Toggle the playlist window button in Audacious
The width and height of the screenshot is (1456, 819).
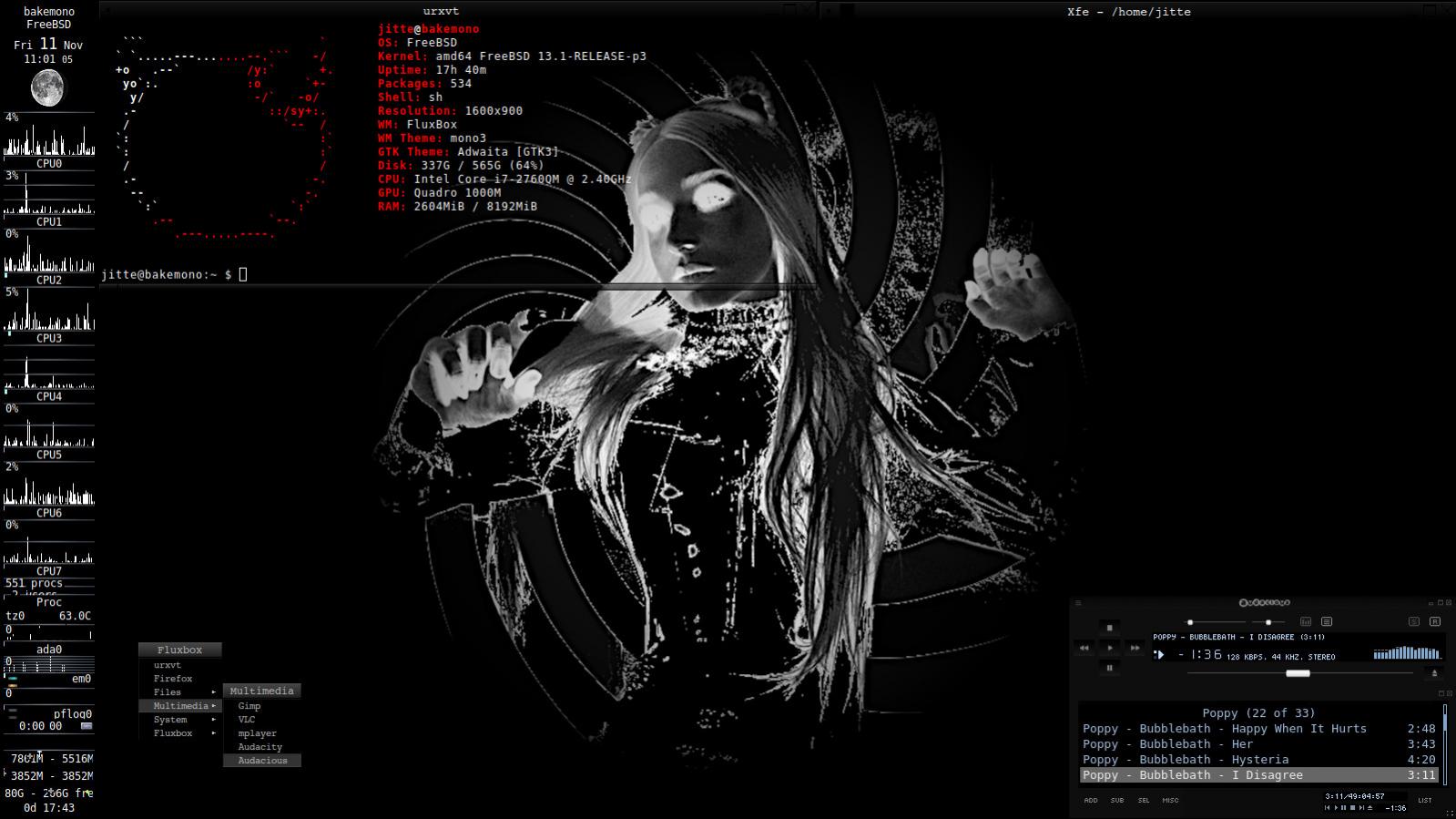click(1327, 621)
